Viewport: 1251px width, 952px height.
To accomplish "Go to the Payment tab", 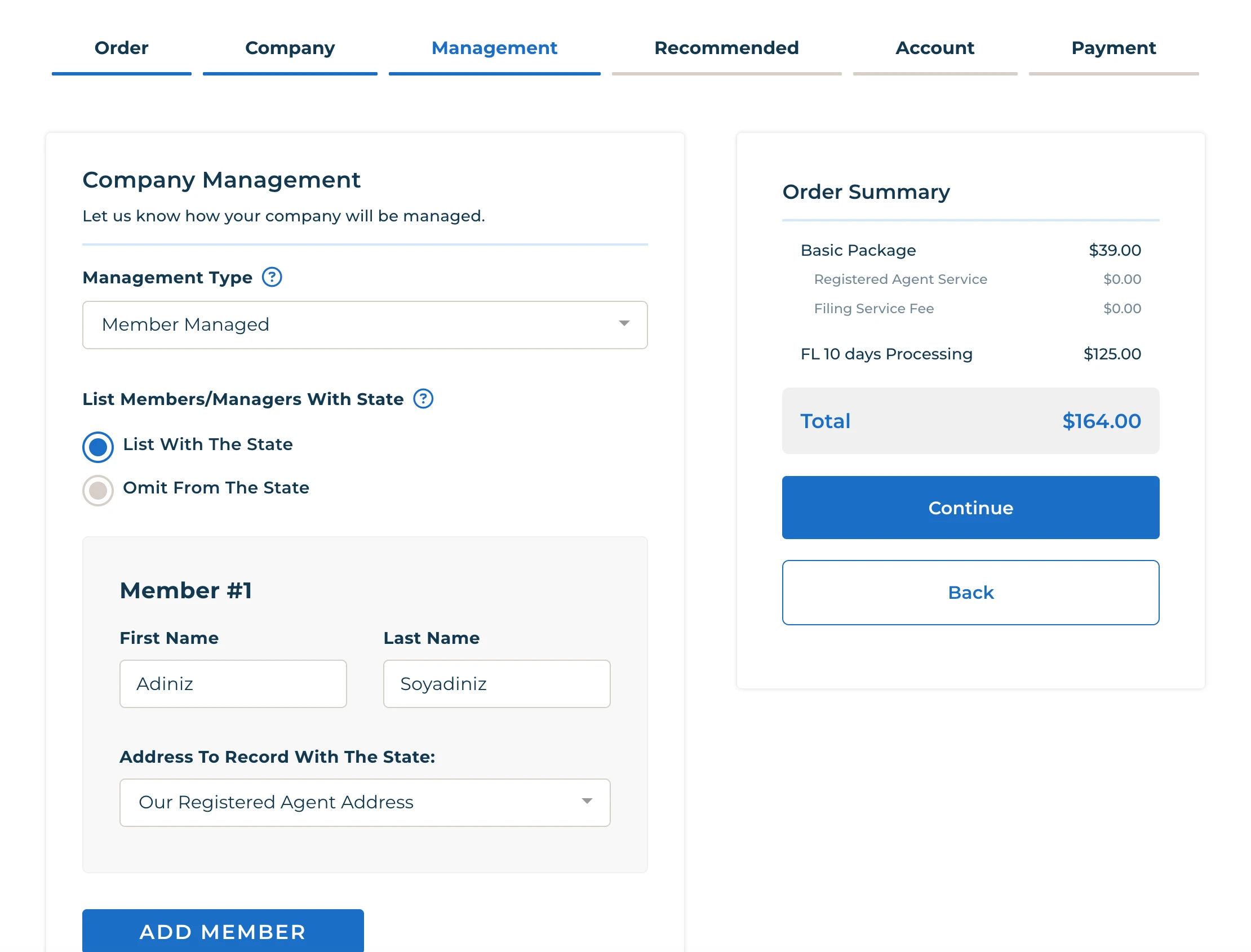I will (1114, 48).
